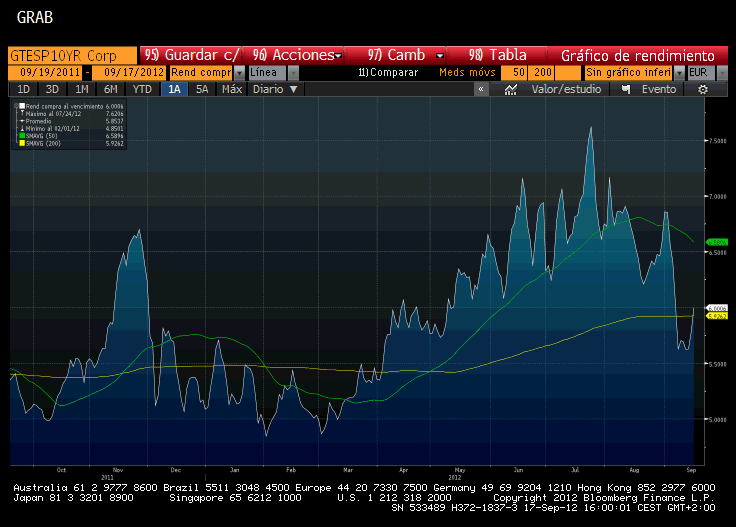Click the yellow SMAVG (200) color swatch

click(22, 143)
